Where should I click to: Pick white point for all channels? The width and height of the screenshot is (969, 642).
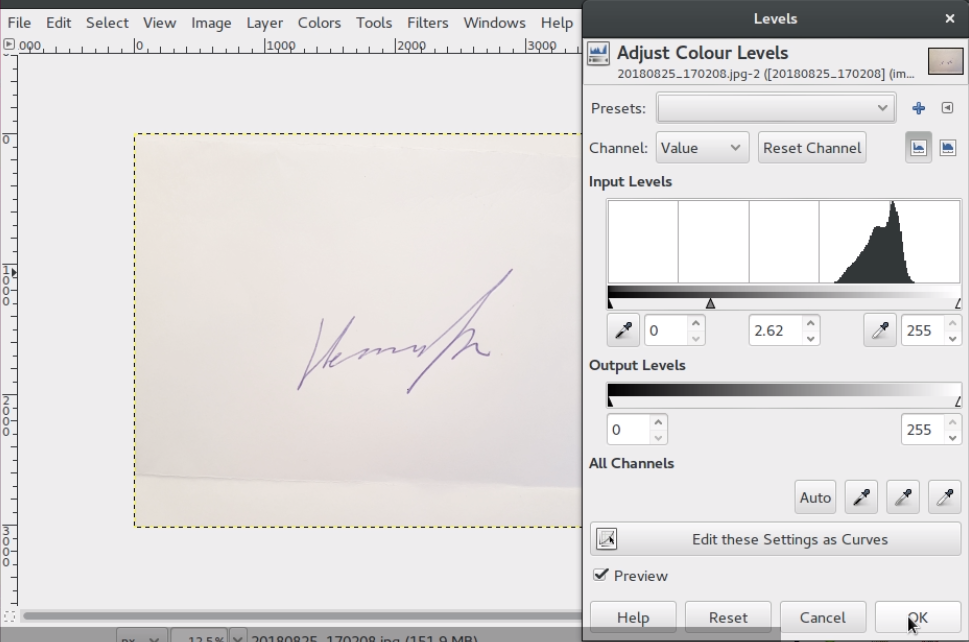tap(945, 497)
